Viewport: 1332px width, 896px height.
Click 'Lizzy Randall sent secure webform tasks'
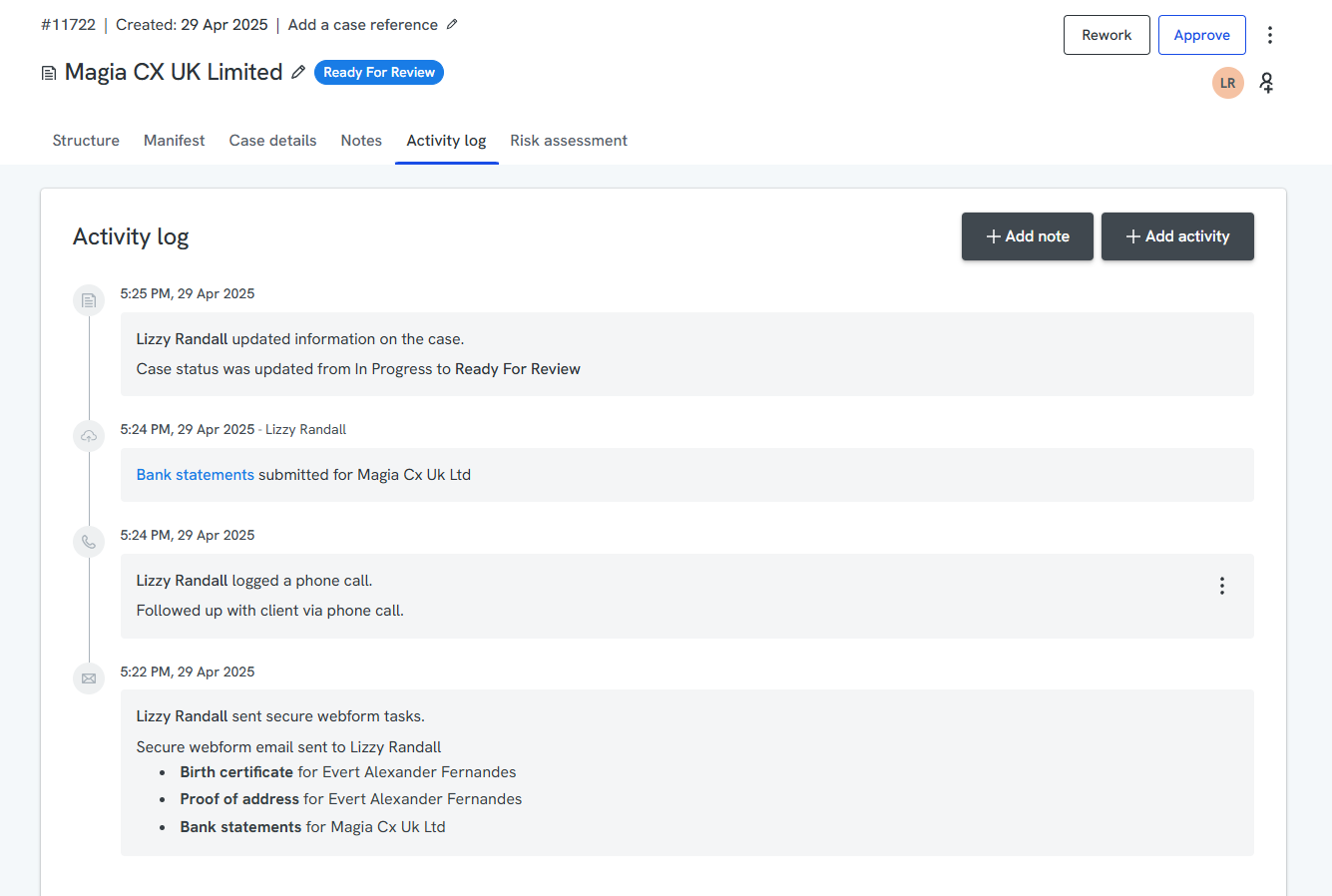[x=280, y=716]
